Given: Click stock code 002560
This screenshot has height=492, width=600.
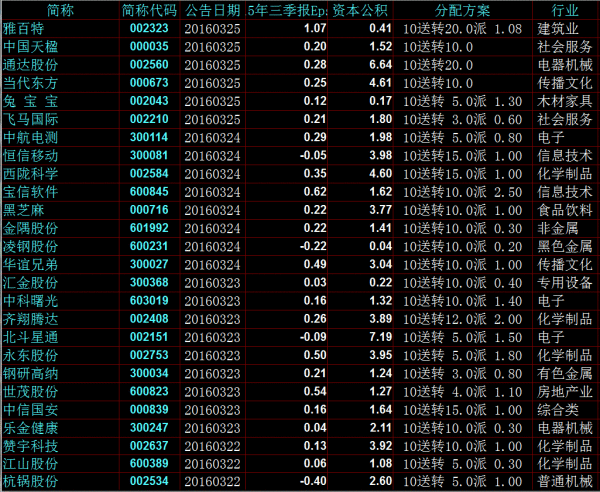Looking at the screenshot, I should (x=149, y=65).
